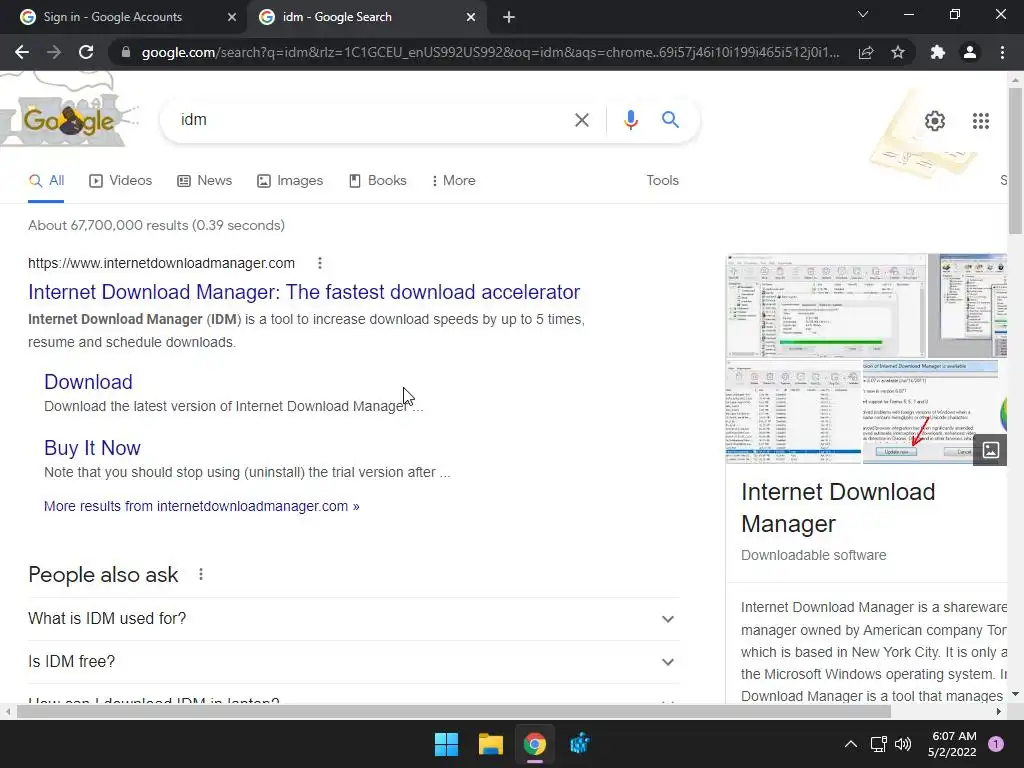Open Internet Download Manager fastest accelerator link

(x=304, y=292)
